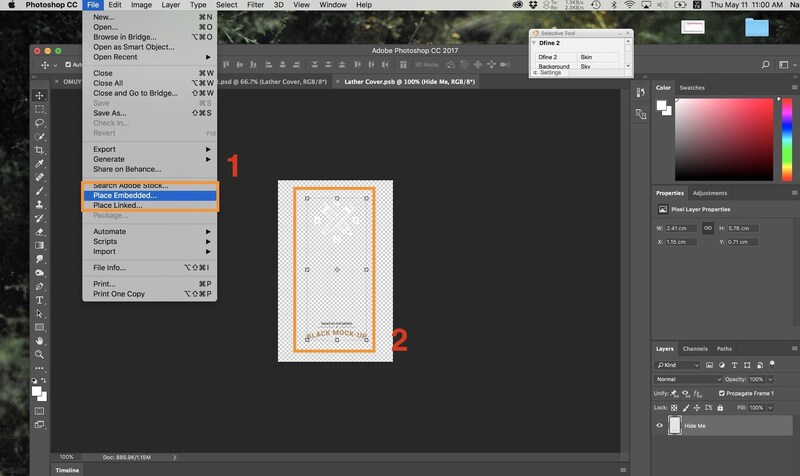The height and width of the screenshot is (476, 800).
Task: Select the Path Selection tool
Action: pos(39,314)
